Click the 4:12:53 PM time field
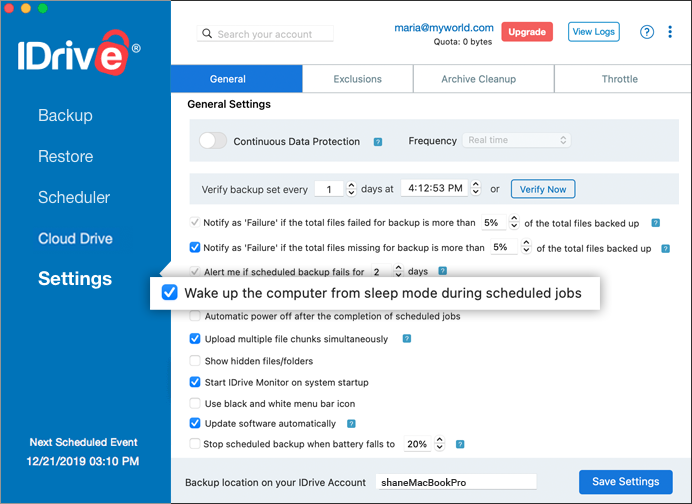692x504 pixels. 435,188
